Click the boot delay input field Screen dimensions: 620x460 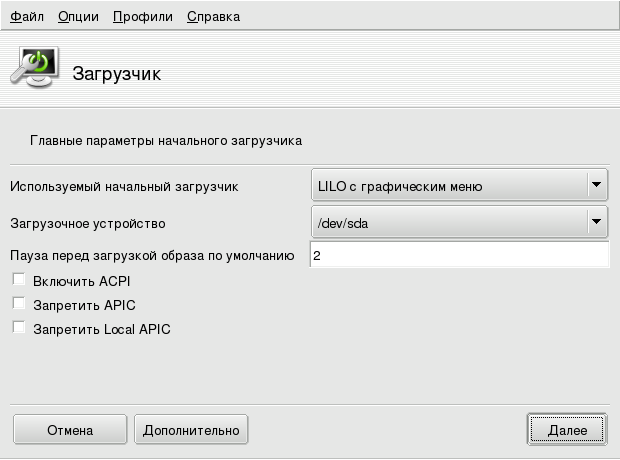click(459, 256)
